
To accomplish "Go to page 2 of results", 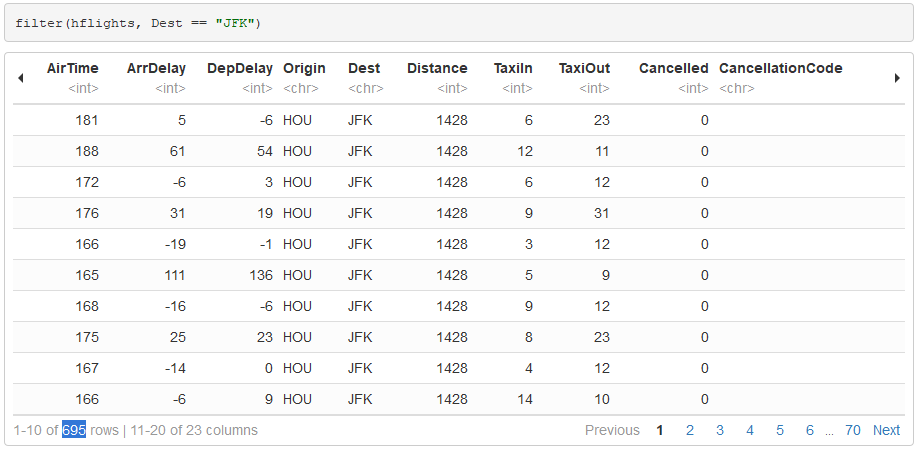I will tap(690, 431).
